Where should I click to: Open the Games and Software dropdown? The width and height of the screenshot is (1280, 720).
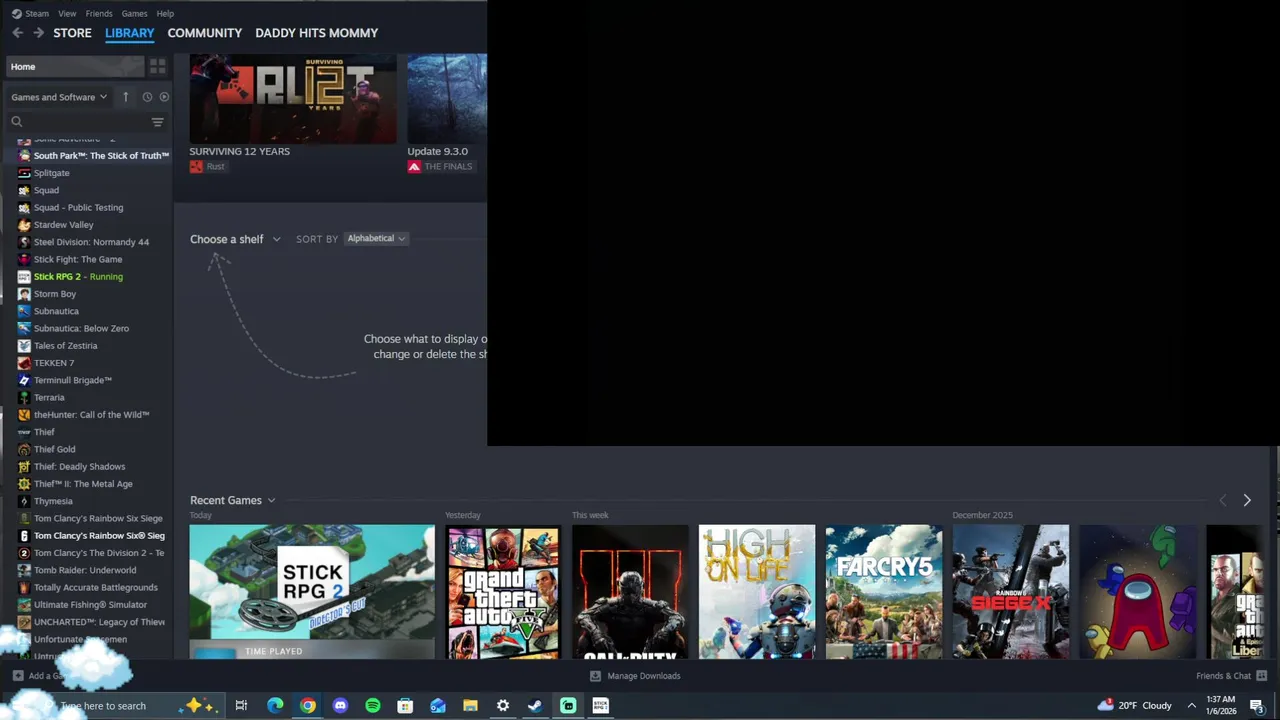[x=59, y=97]
